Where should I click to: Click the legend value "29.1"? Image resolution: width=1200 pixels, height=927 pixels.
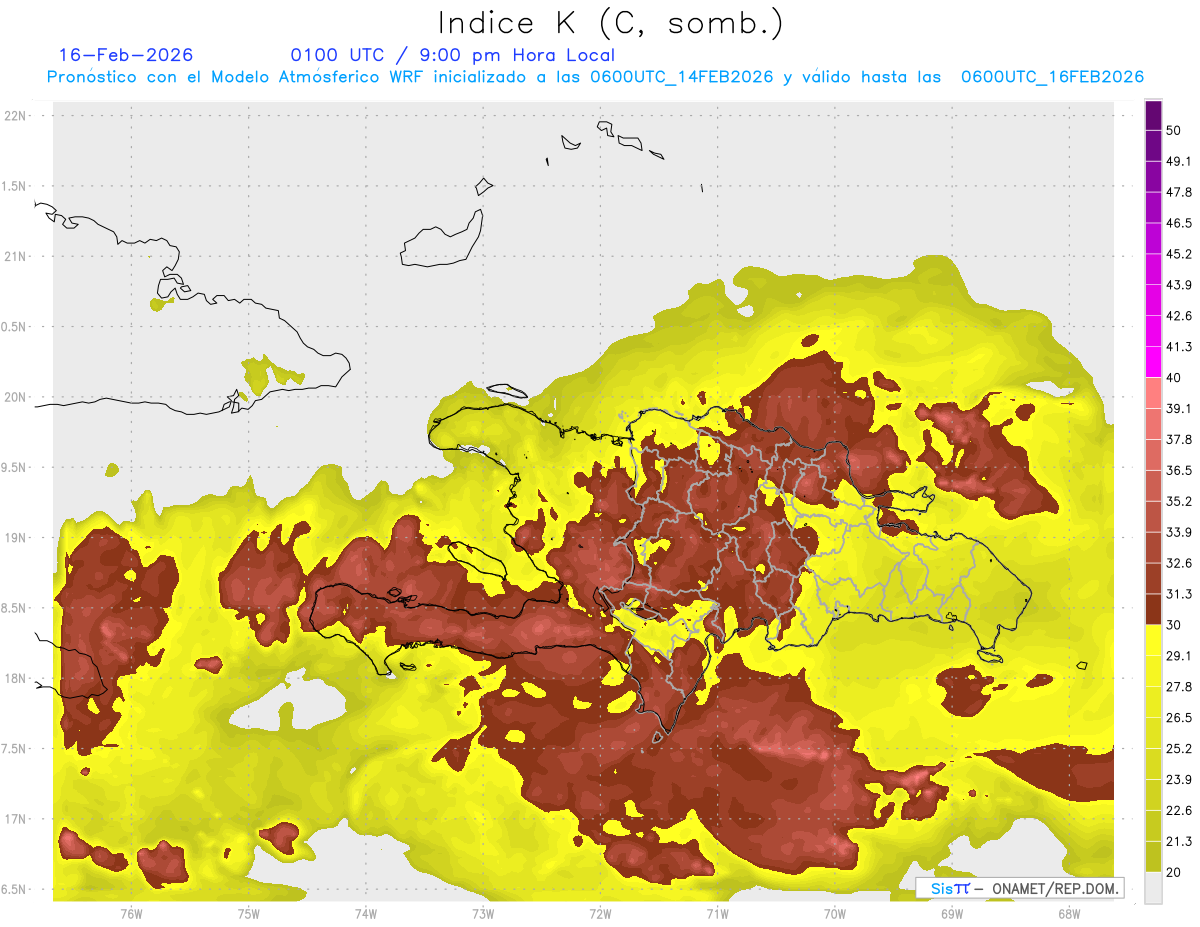click(x=1179, y=656)
